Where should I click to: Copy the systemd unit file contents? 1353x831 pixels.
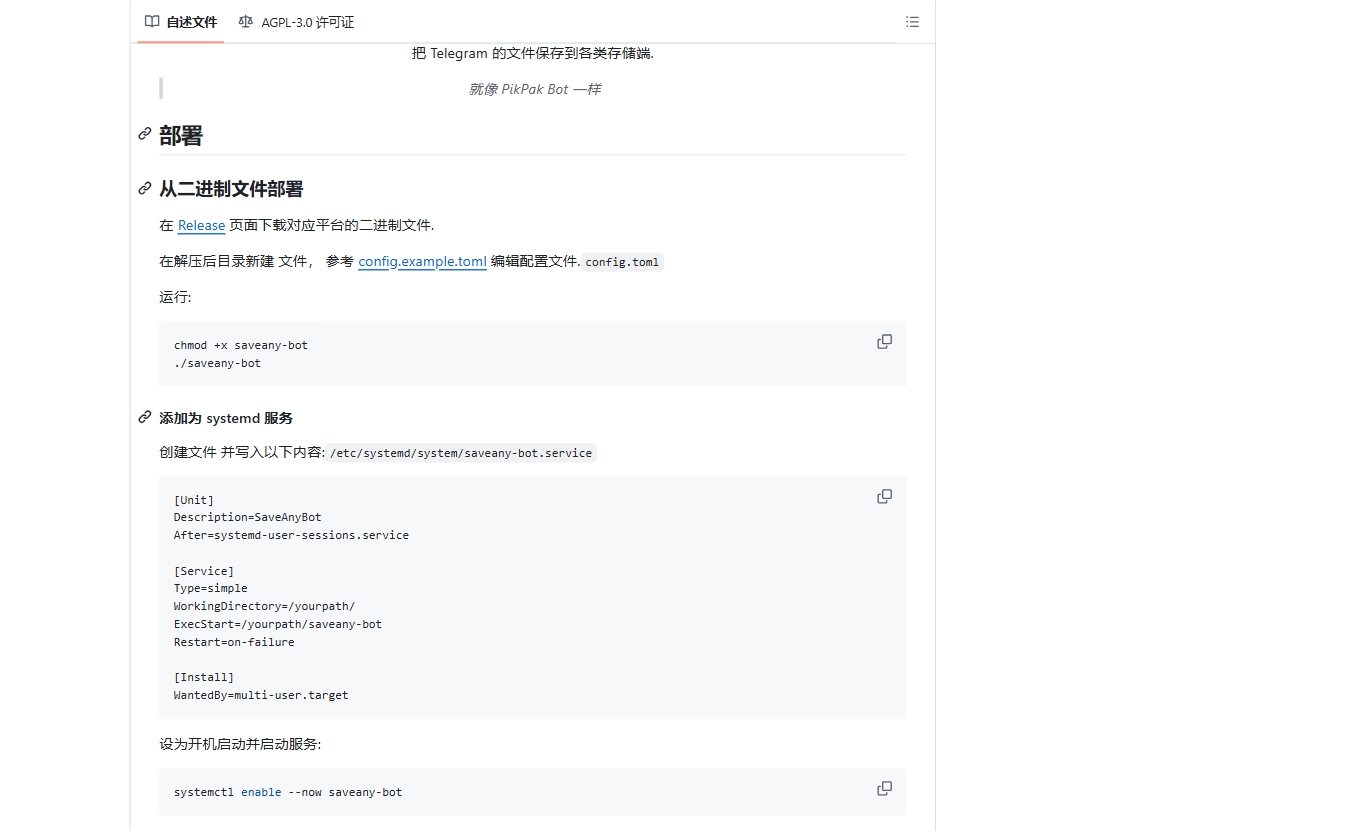(884, 497)
